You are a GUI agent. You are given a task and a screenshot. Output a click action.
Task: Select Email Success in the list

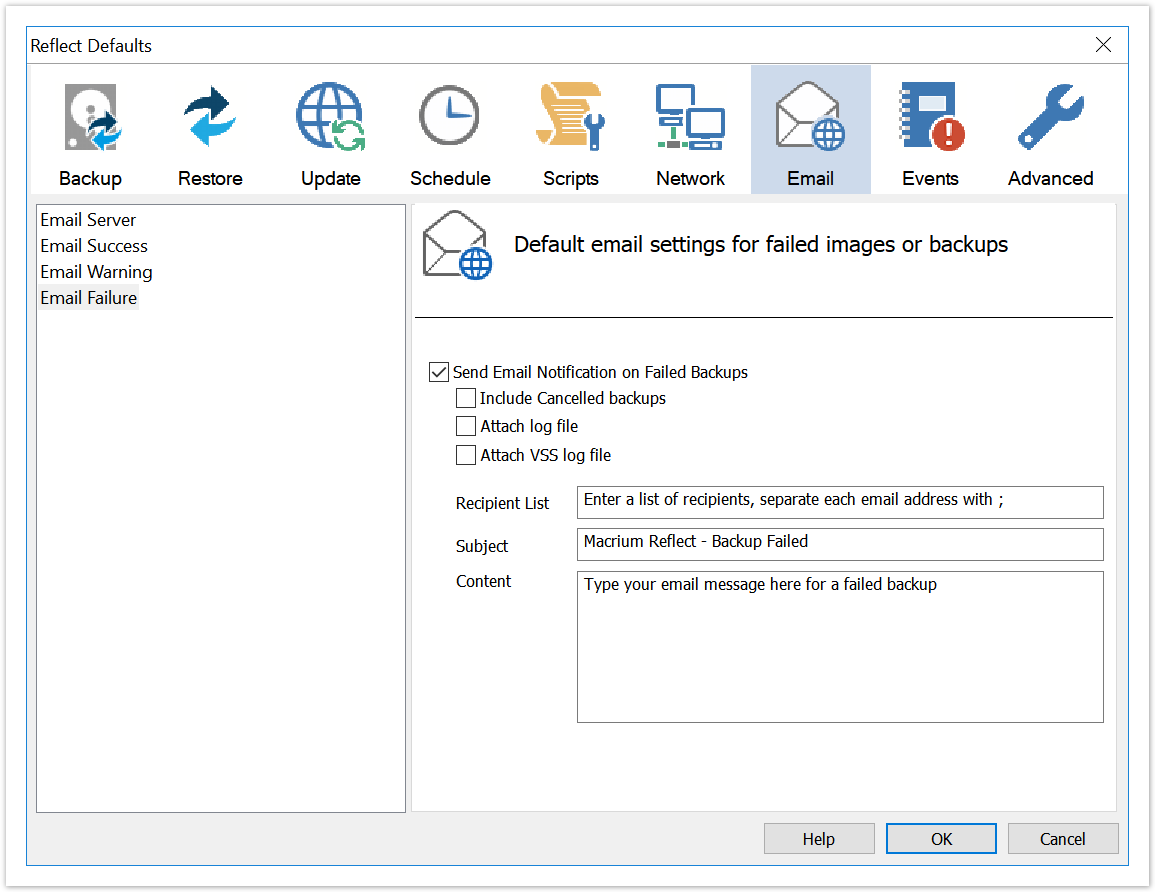click(x=94, y=246)
